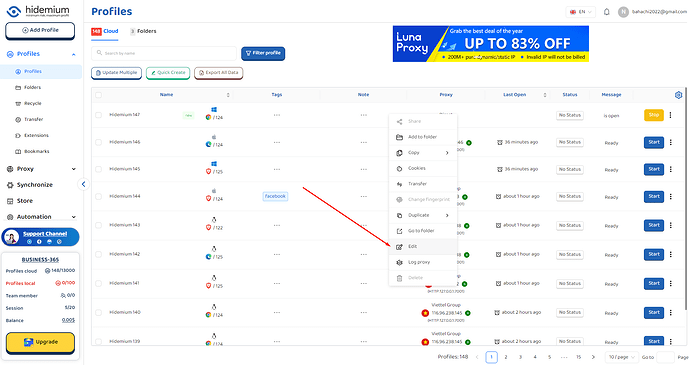Click the facebook tag on Hidemium 144
The height and width of the screenshot is (365, 690).
275,196
